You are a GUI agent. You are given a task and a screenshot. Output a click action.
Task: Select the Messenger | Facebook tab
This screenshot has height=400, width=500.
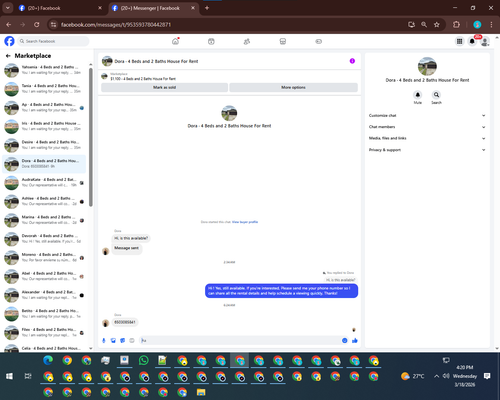click(153, 8)
